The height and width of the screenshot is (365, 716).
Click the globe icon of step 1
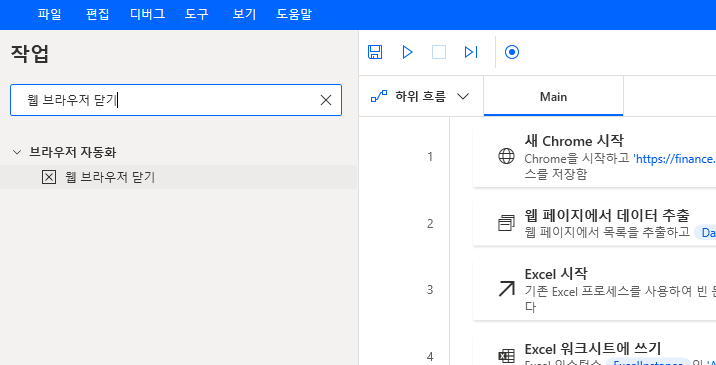click(506, 157)
